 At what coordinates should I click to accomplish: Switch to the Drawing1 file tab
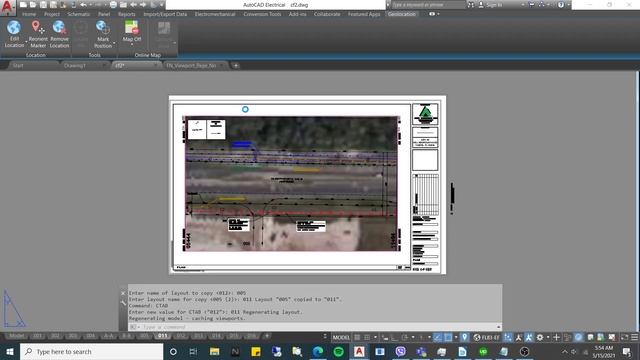(x=75, y=65)
